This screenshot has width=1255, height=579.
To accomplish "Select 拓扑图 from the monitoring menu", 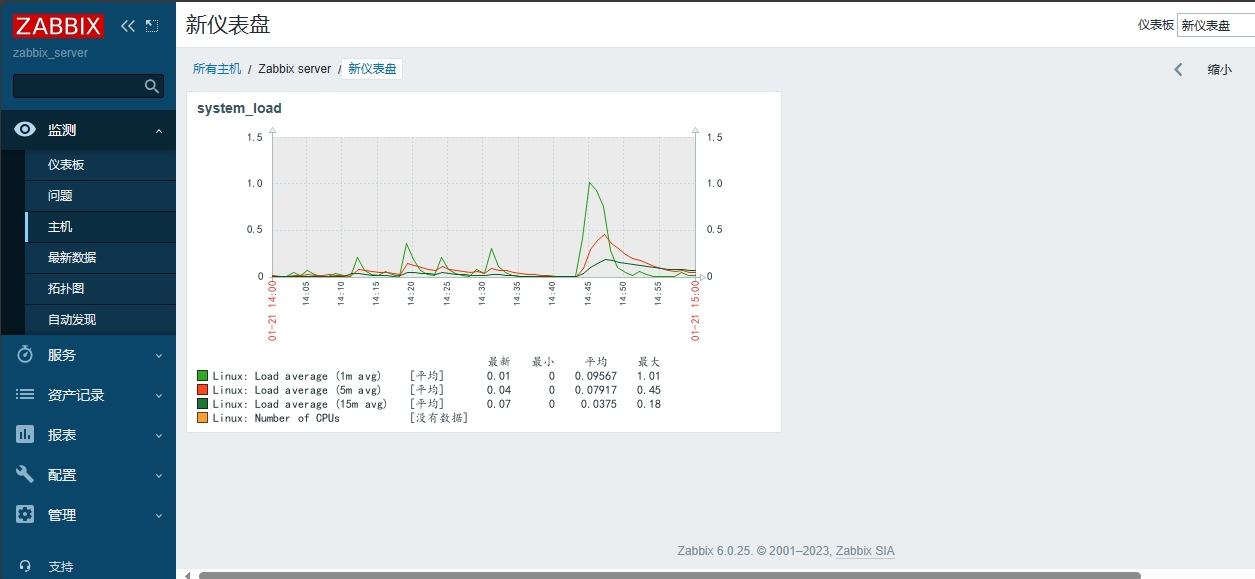I will [x=66, y=289].
